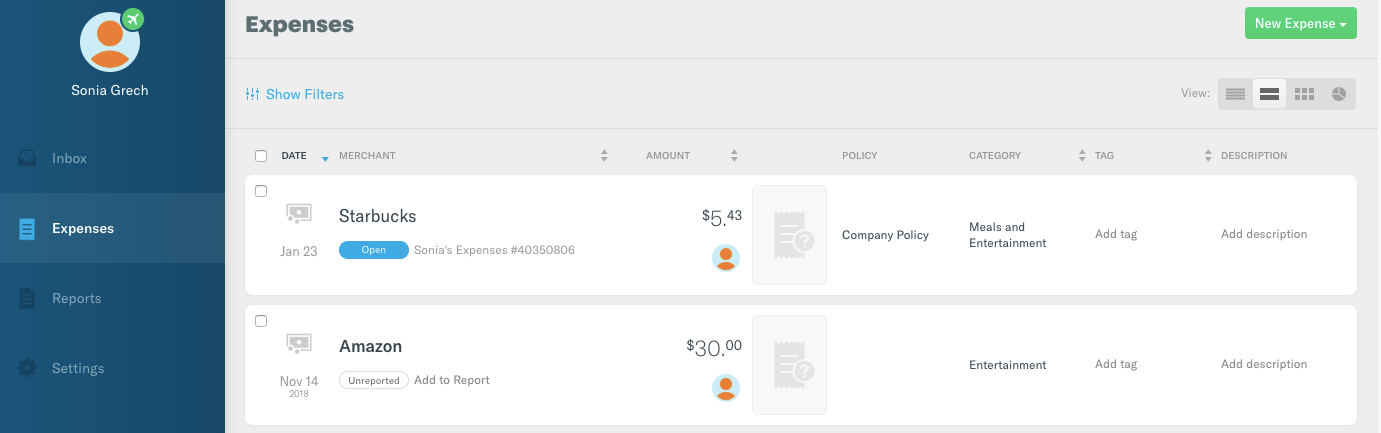The width and height of the screenshot is (1381, 433).
Task: Click Add description for Starbucks expense
Action: 1264,234
